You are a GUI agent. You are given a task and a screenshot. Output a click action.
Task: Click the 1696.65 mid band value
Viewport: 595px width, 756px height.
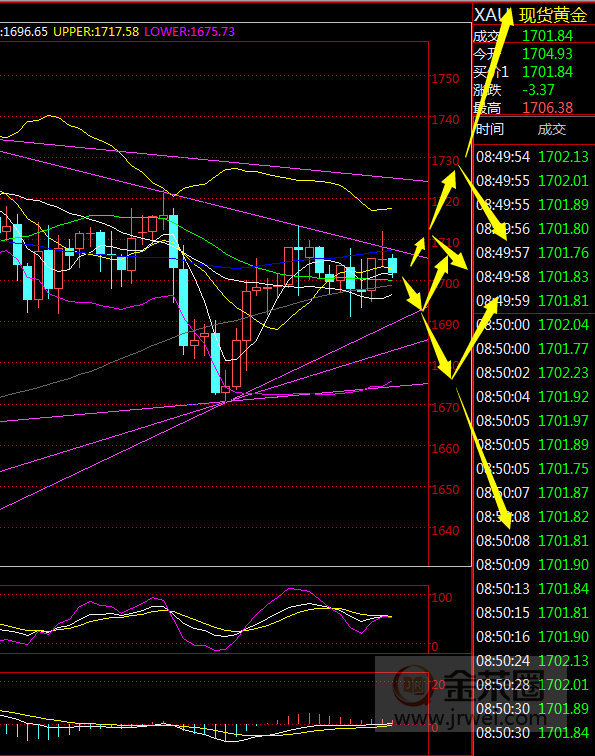[26, 32]
